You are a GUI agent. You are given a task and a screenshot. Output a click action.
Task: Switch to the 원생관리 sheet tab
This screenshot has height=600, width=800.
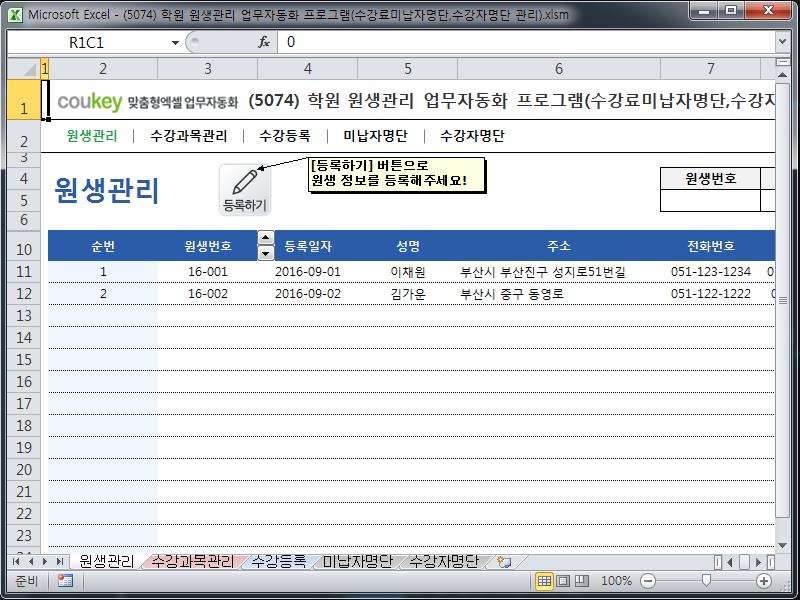click(x=106, y=561)
